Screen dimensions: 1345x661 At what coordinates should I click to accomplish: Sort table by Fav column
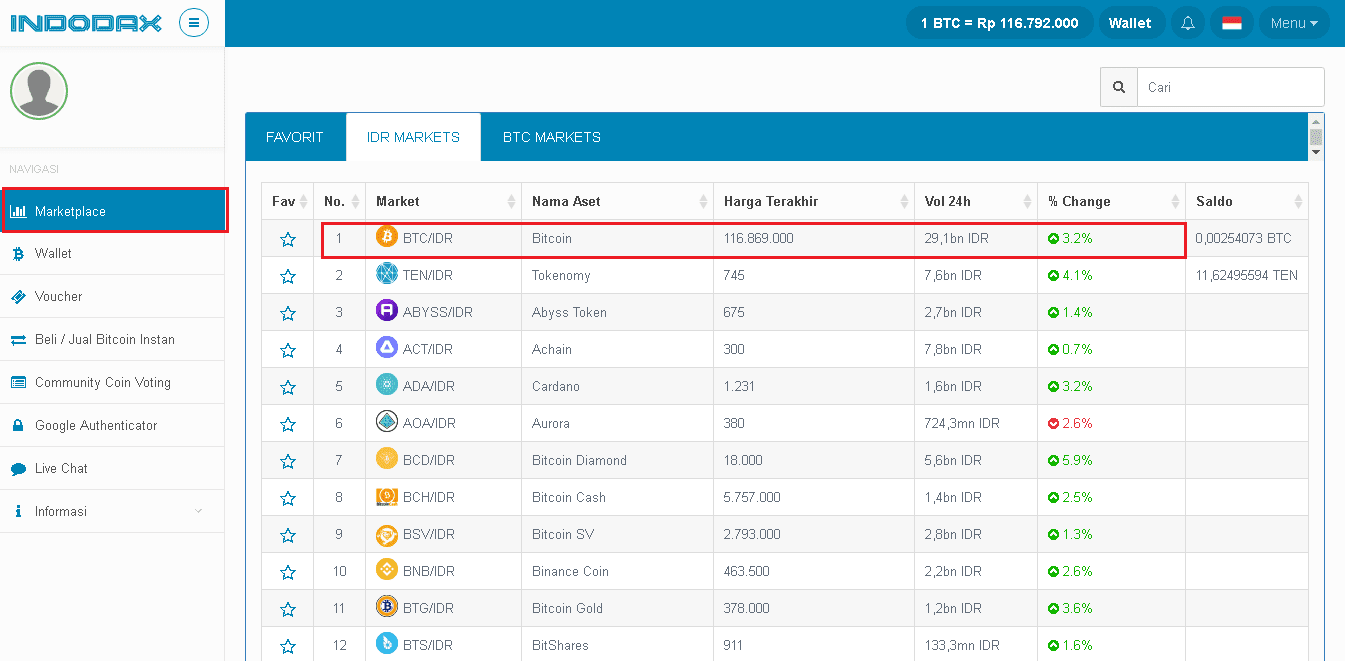[x=287, y=201]
